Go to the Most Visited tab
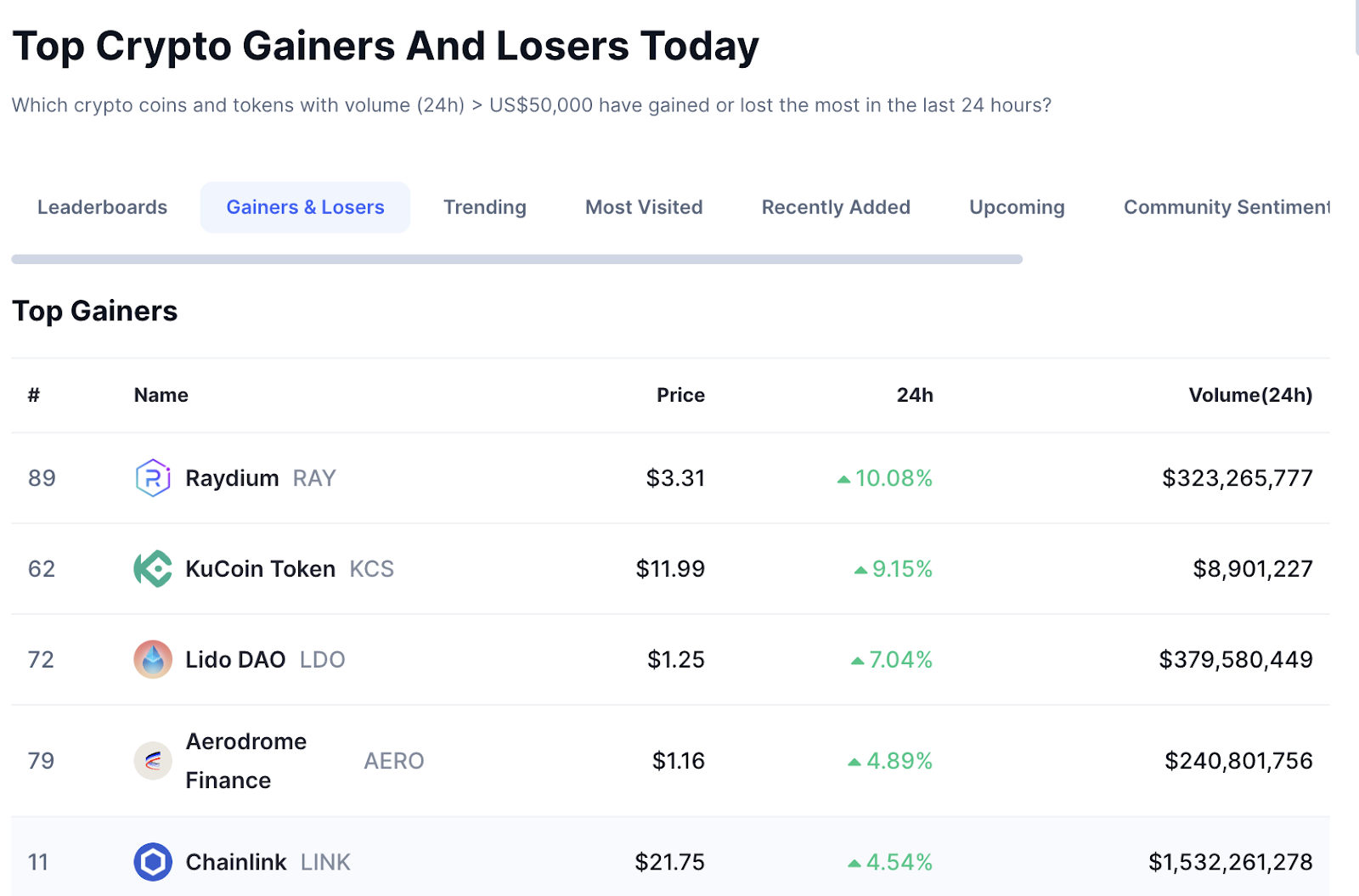Viewport: 1359px width, 896px height. pos(644,207)
